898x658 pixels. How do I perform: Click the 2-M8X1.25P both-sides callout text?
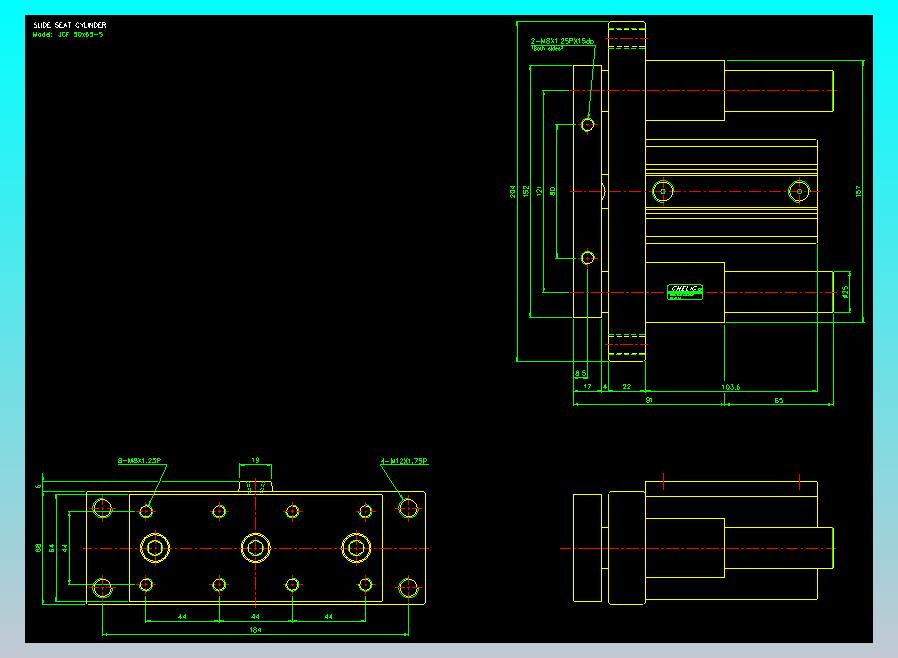pos(562,41)
